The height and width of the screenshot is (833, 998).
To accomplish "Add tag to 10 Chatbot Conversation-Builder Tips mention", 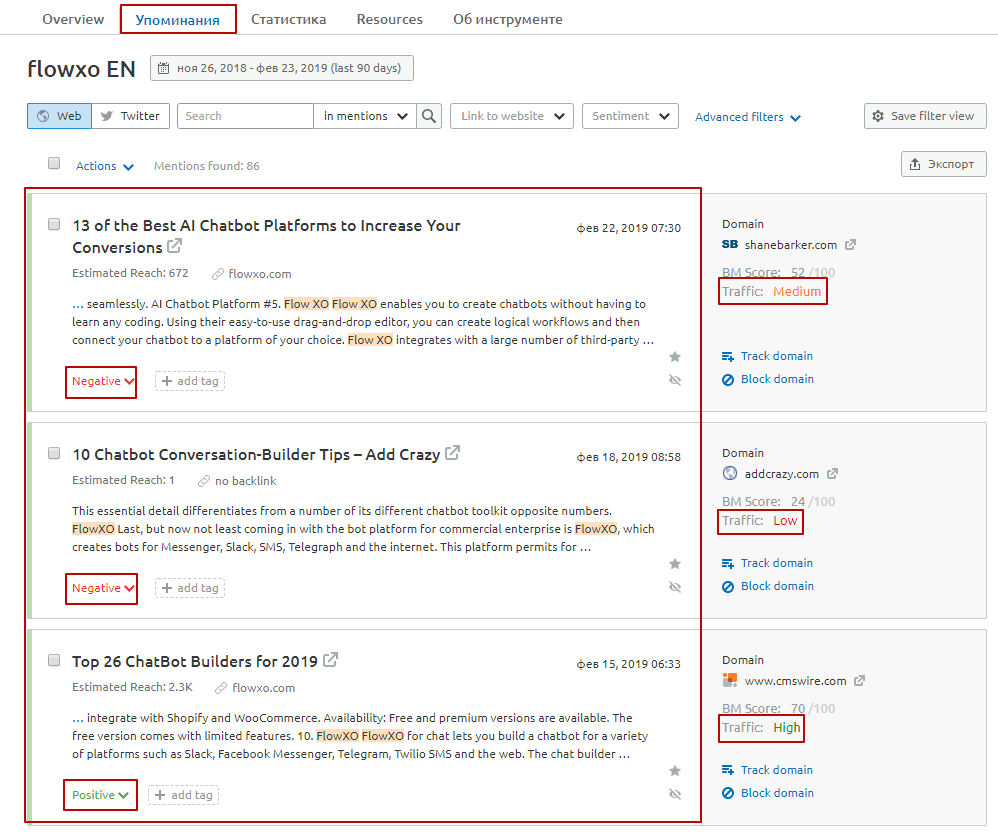I will click(x=190, y=588).
